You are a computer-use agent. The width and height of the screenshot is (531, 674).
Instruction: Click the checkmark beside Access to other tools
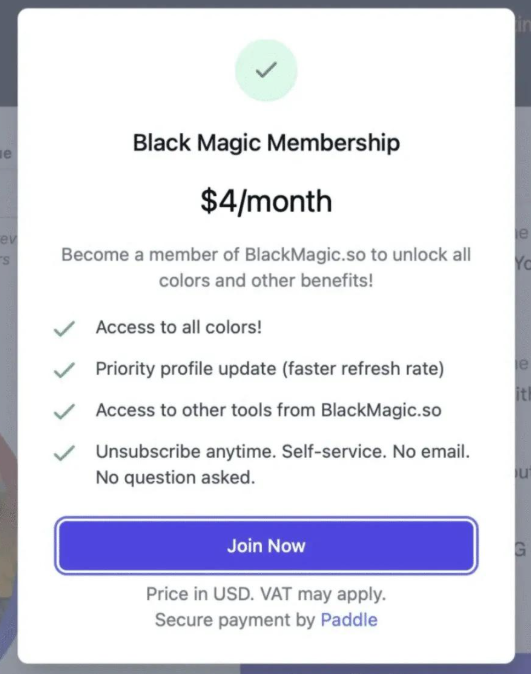64,411
